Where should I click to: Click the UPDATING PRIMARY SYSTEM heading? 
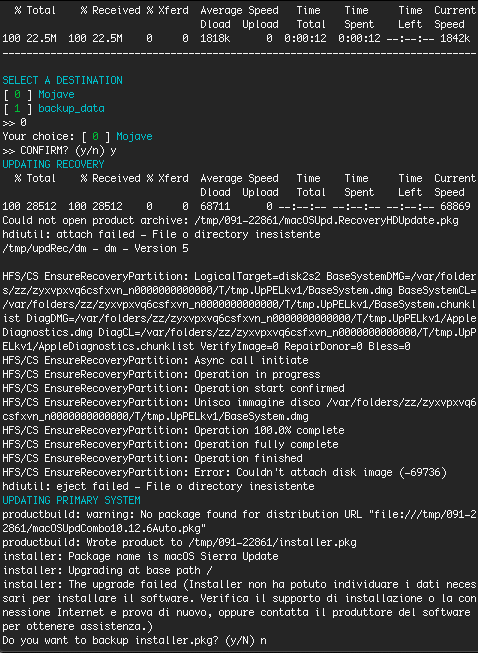pos(72,500)
